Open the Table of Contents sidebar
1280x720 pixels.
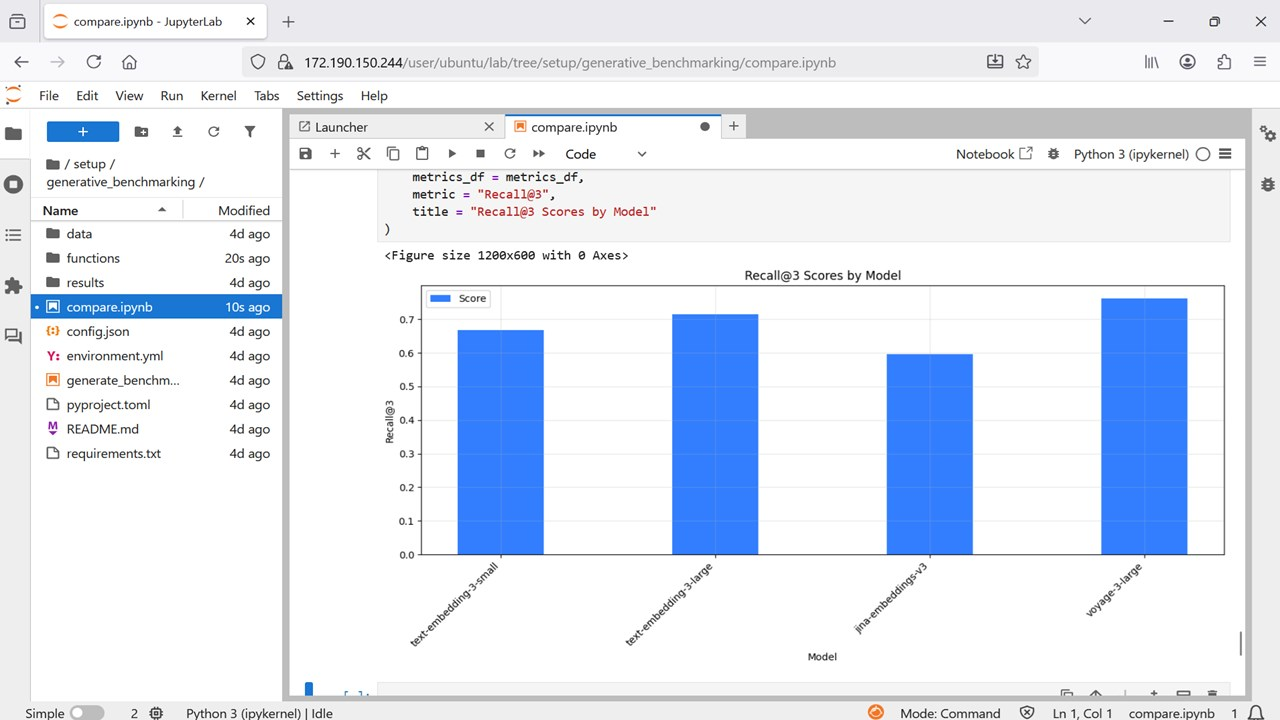click(14, 235)
